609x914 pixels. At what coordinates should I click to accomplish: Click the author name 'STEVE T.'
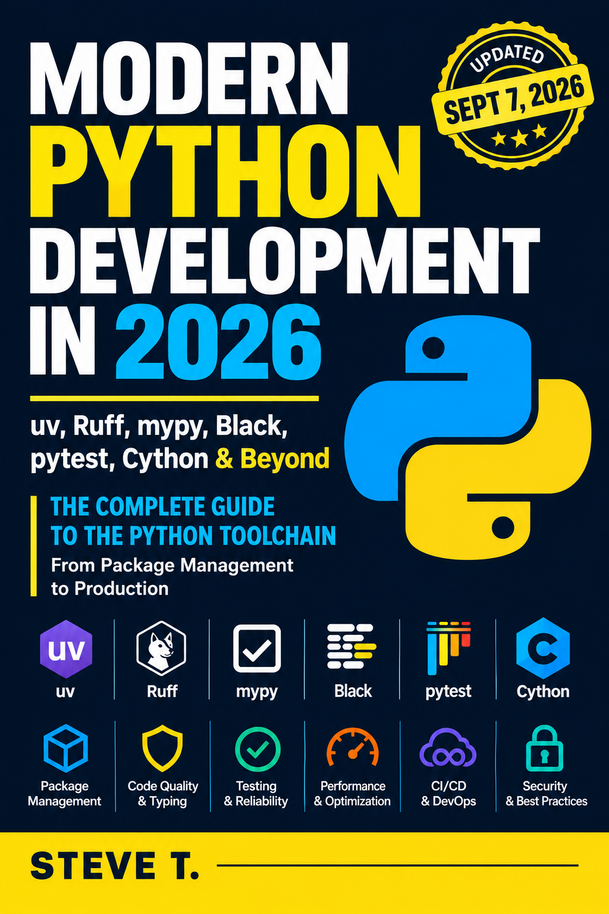tap(114, 865)
